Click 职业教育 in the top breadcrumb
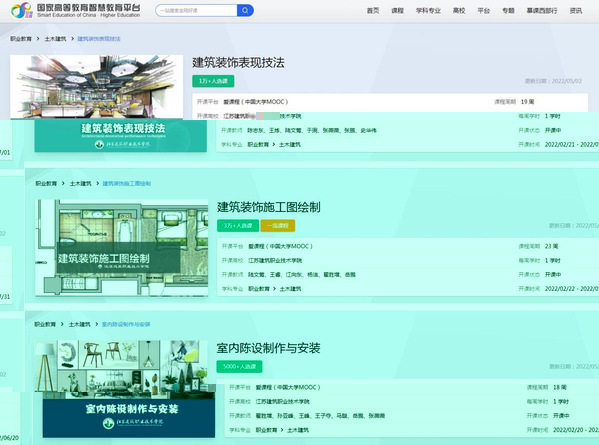Image resolution: width=599 pixels, height=445 pixels. 21,39
